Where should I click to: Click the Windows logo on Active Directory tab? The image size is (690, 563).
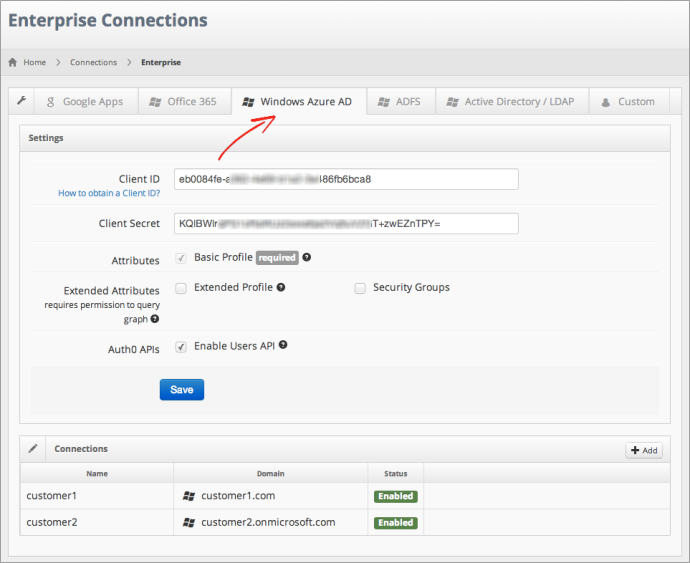tap(452, 102)
